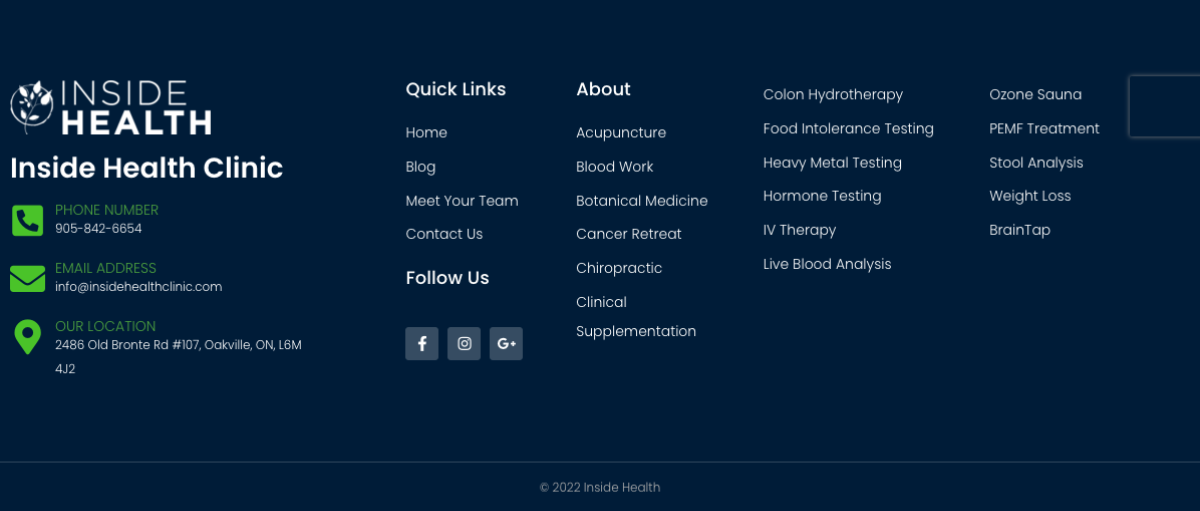
Task: Select the Contact Us link
Action: [444, 234]
